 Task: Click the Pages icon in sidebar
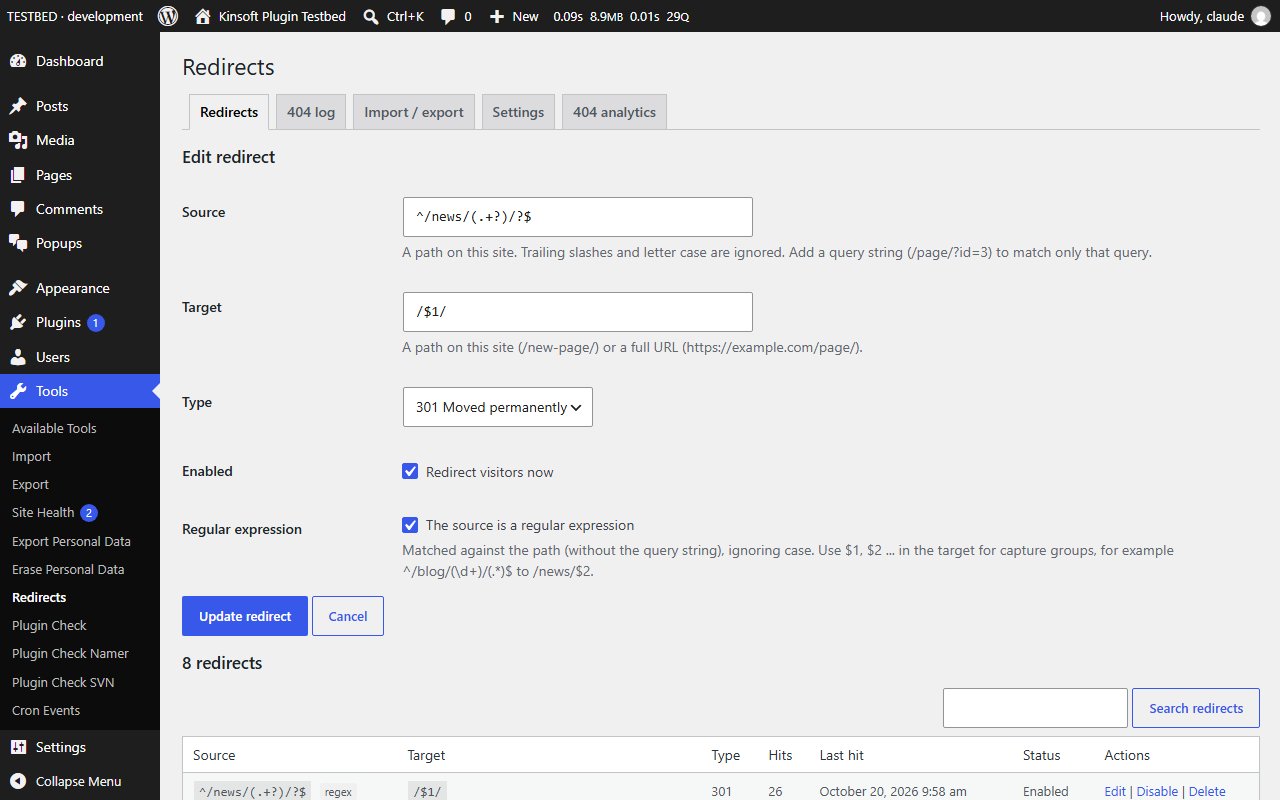pos(18,175)
